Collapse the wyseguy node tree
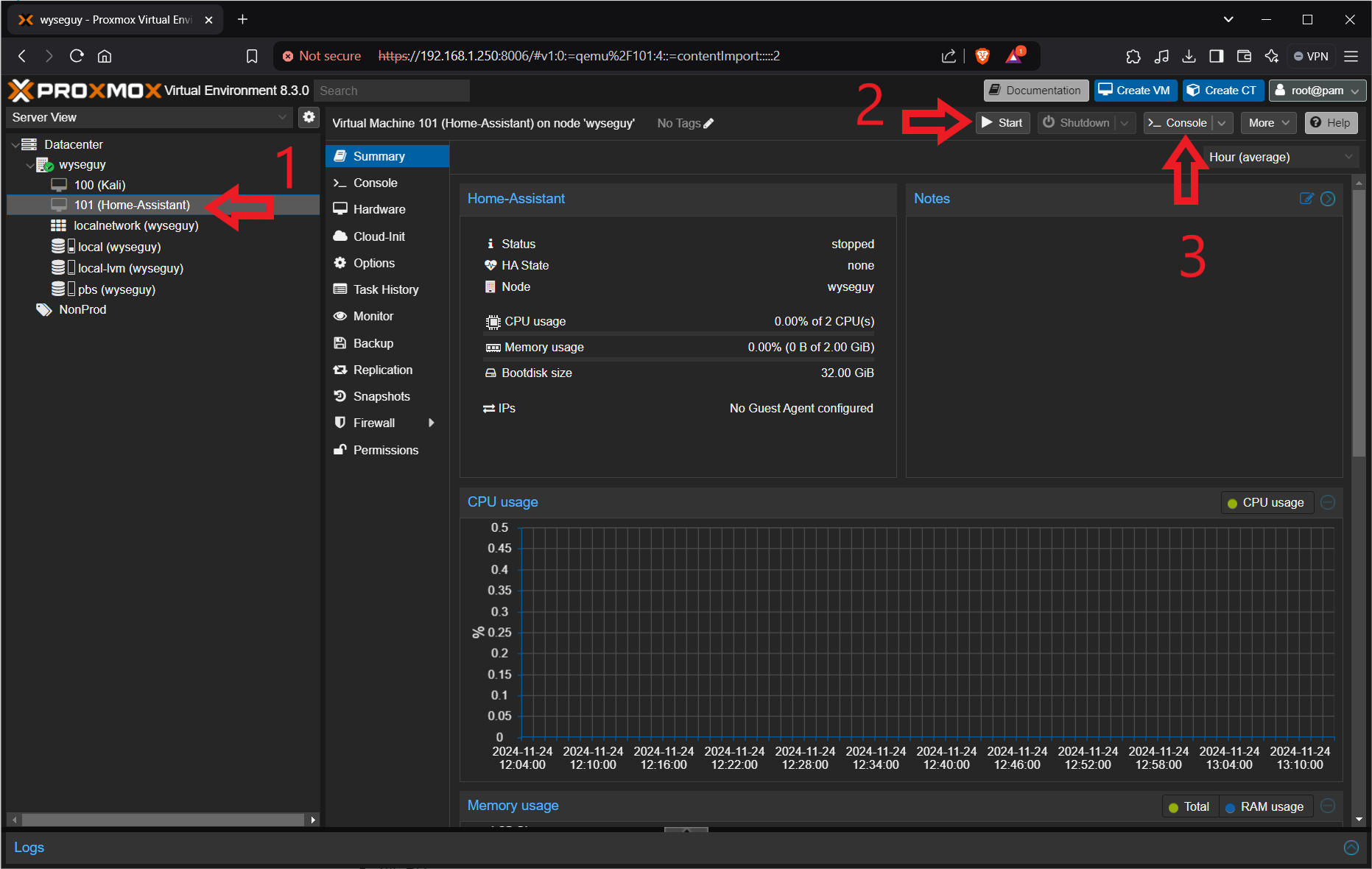Screen dimensions: 1372x869 30,166
